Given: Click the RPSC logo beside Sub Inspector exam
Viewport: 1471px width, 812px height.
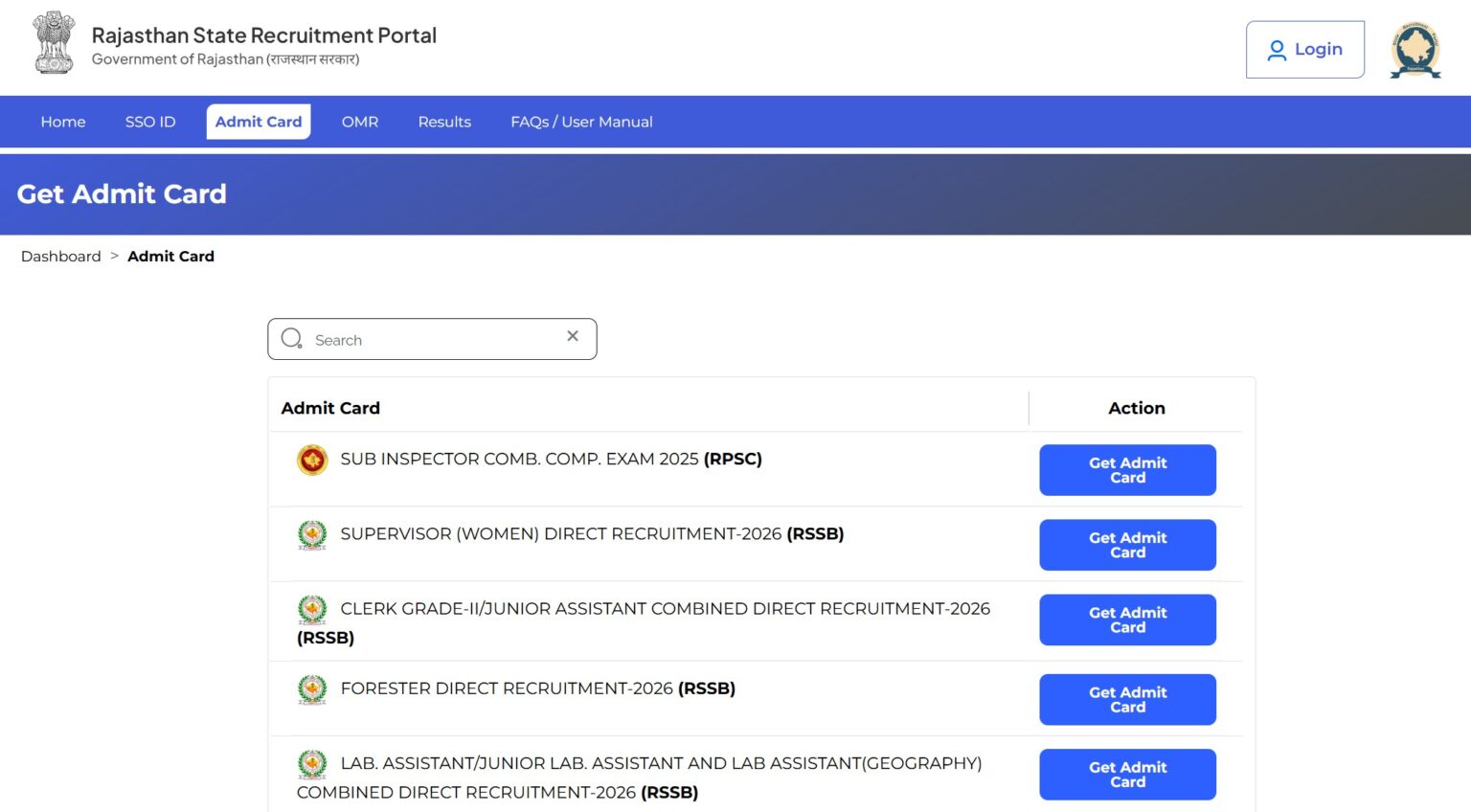Looking at the screenshot, I should [x=312, y=461].
